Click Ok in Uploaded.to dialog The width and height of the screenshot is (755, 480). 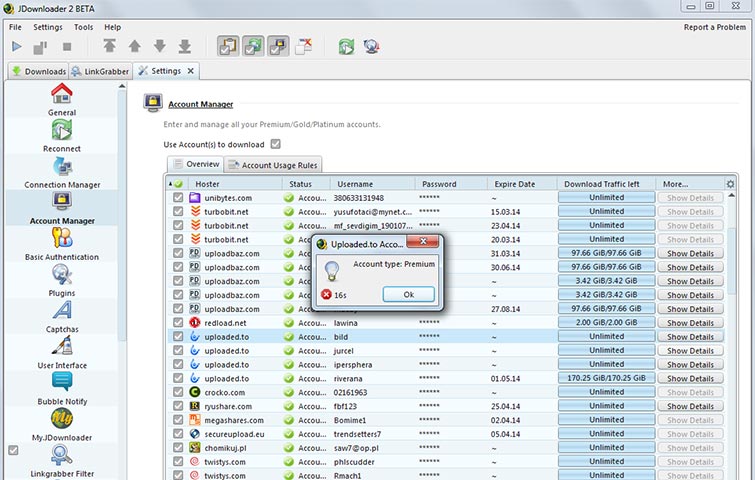pos(408,295)
